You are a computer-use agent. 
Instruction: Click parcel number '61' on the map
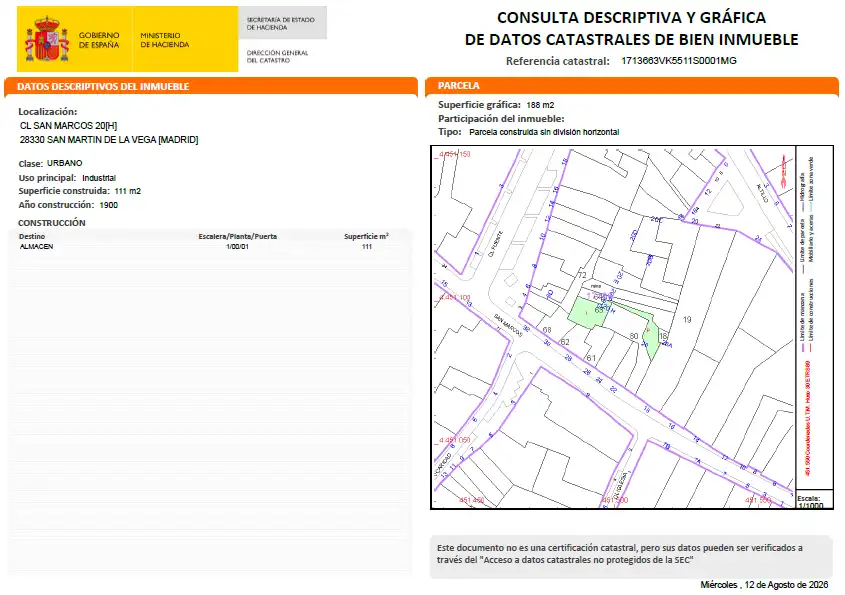pos(591,358)
